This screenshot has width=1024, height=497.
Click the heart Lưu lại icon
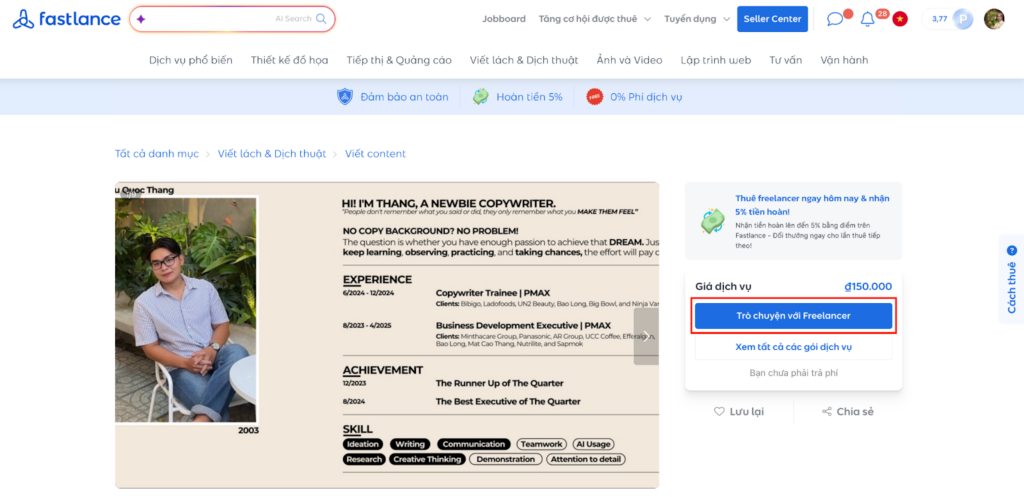pyautogui.click(x=719, y=411)
